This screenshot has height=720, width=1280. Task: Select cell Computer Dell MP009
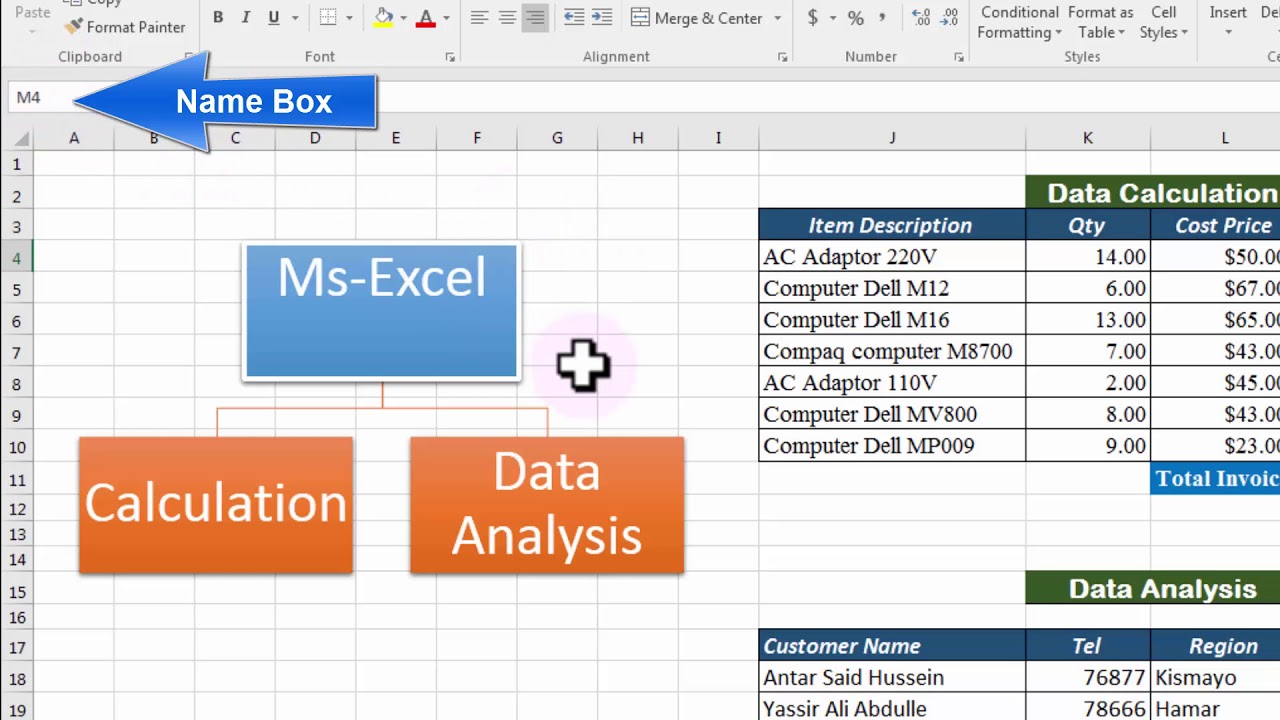892,446
